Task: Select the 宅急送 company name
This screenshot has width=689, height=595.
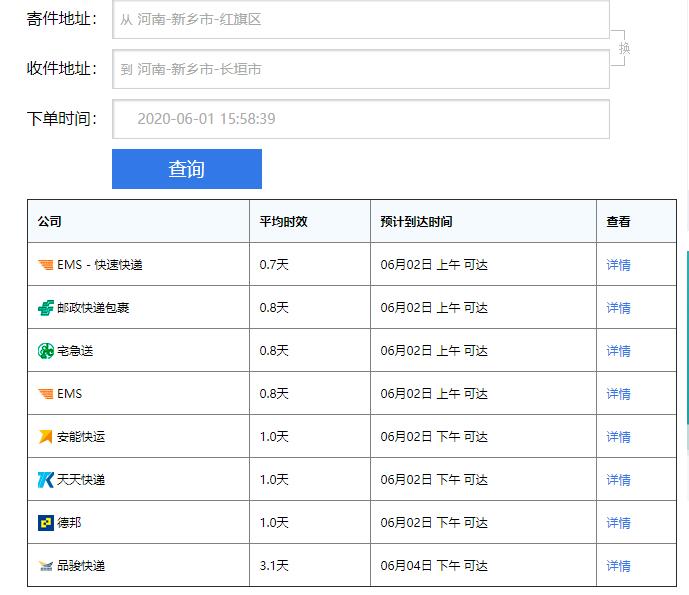Action: pyautogui.click(x=75, y=351)
